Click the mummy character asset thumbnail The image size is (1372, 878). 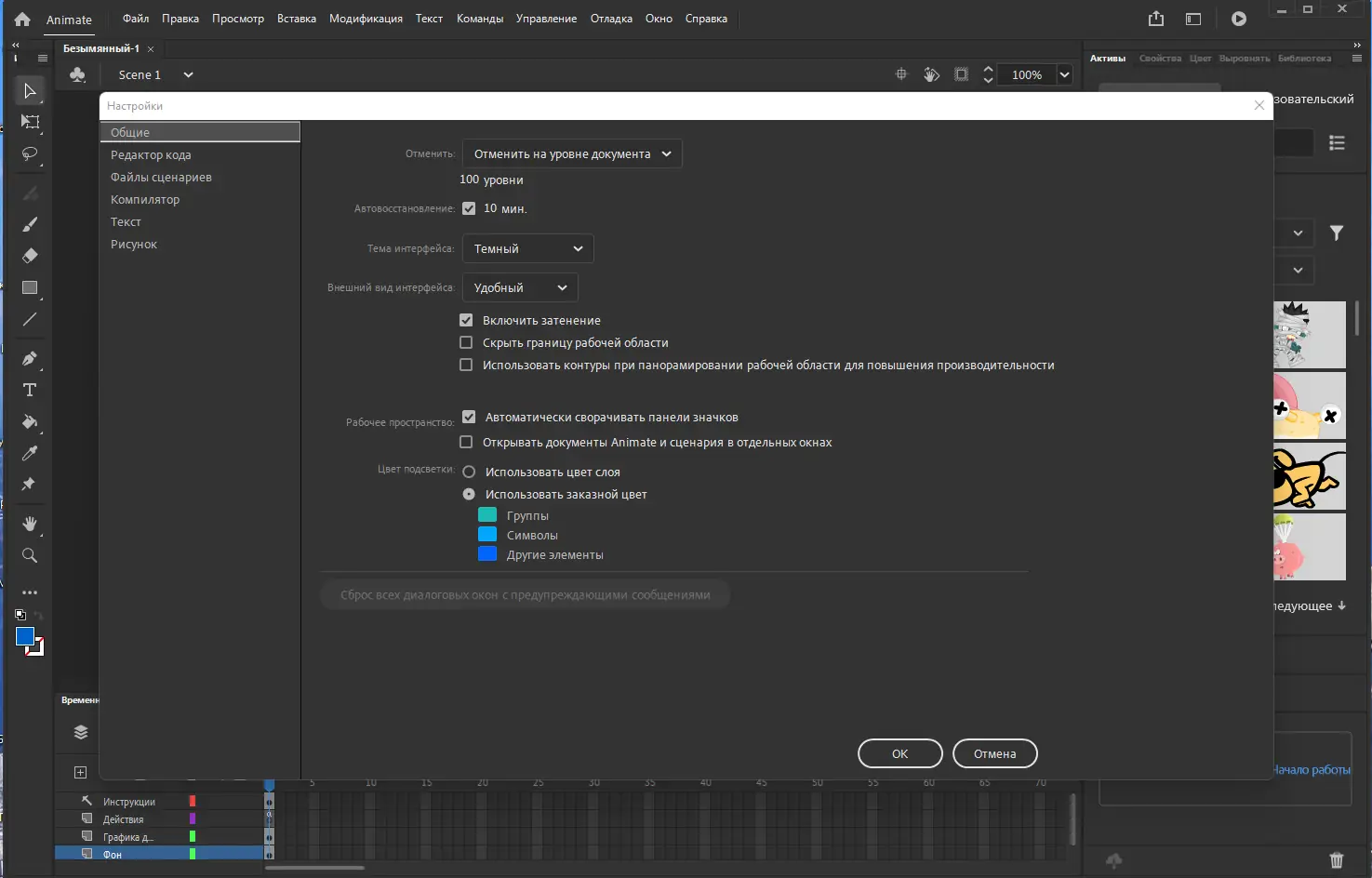tap(1310, 335)
